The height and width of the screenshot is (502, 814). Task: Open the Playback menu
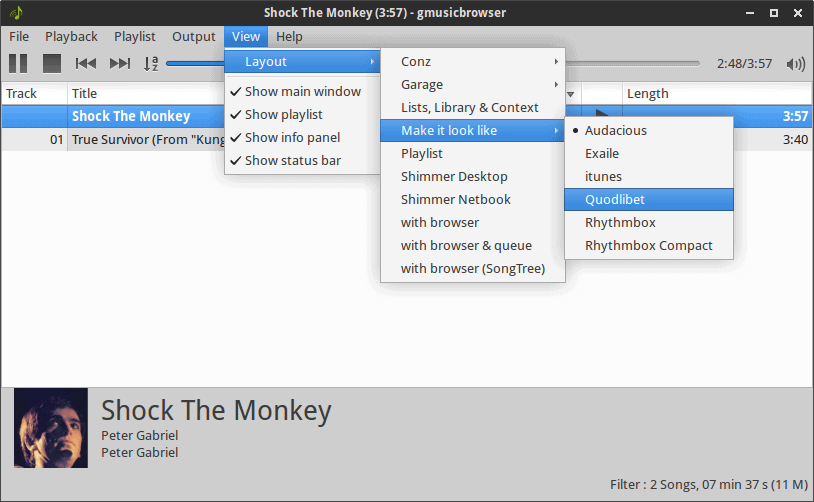(71, 37)
